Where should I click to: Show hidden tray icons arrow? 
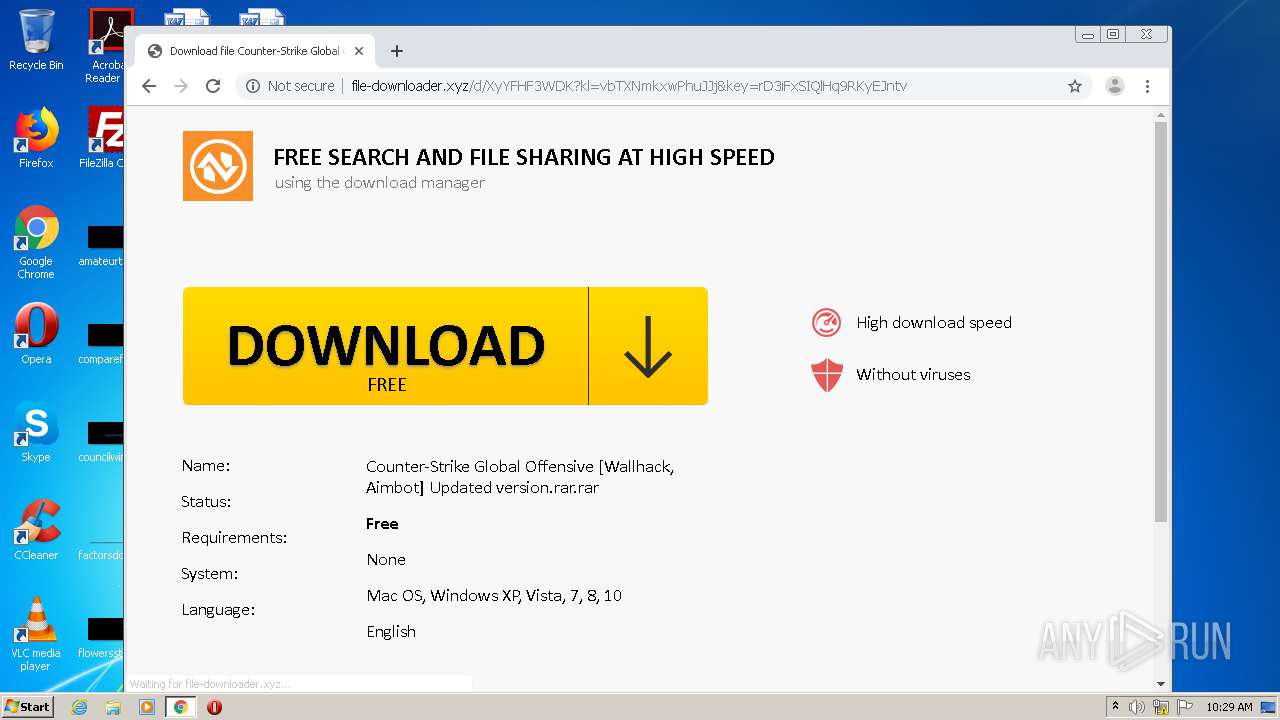click(x=1115, y=707)
